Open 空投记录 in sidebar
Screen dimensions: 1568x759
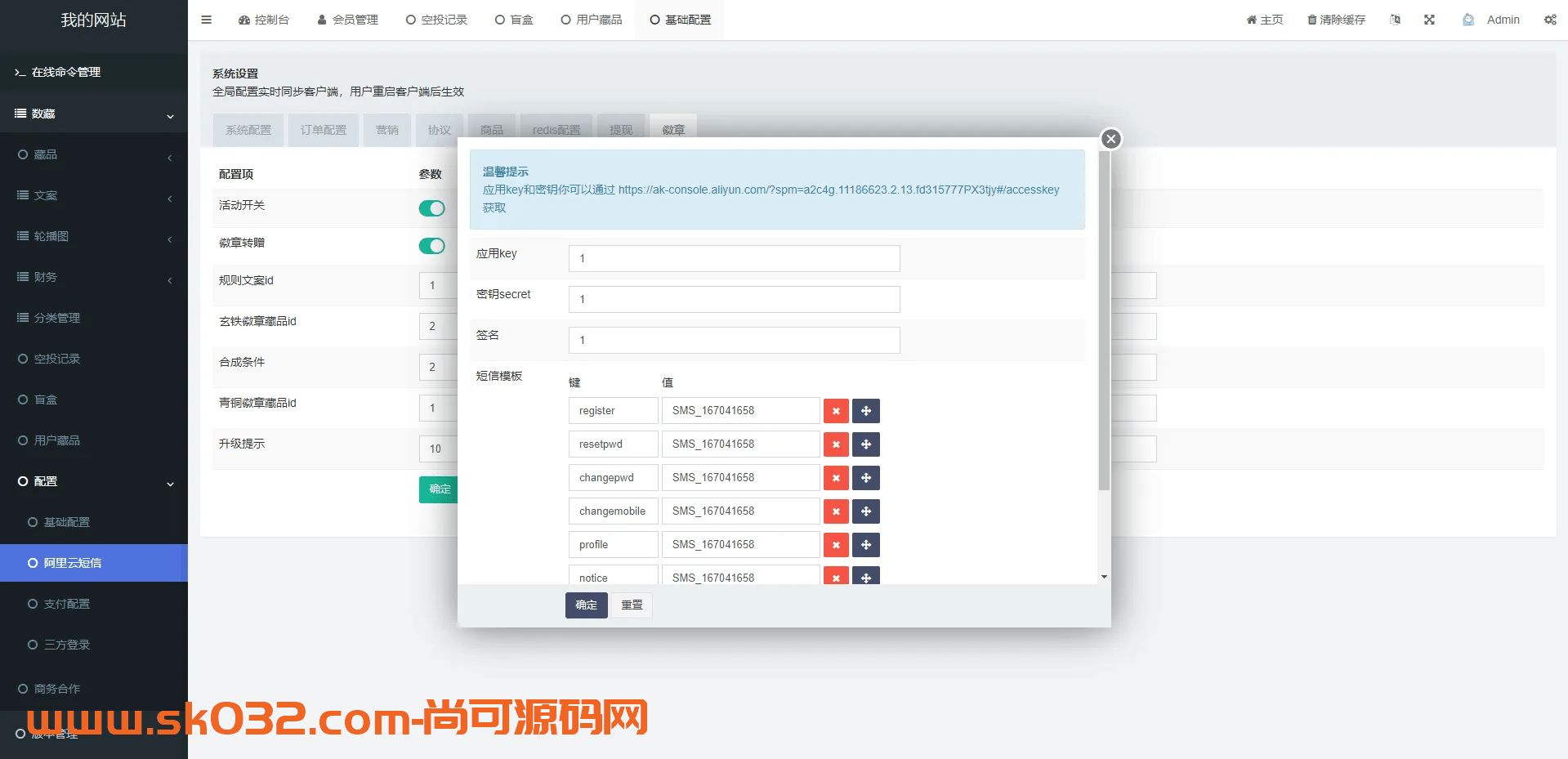(94, 359)
